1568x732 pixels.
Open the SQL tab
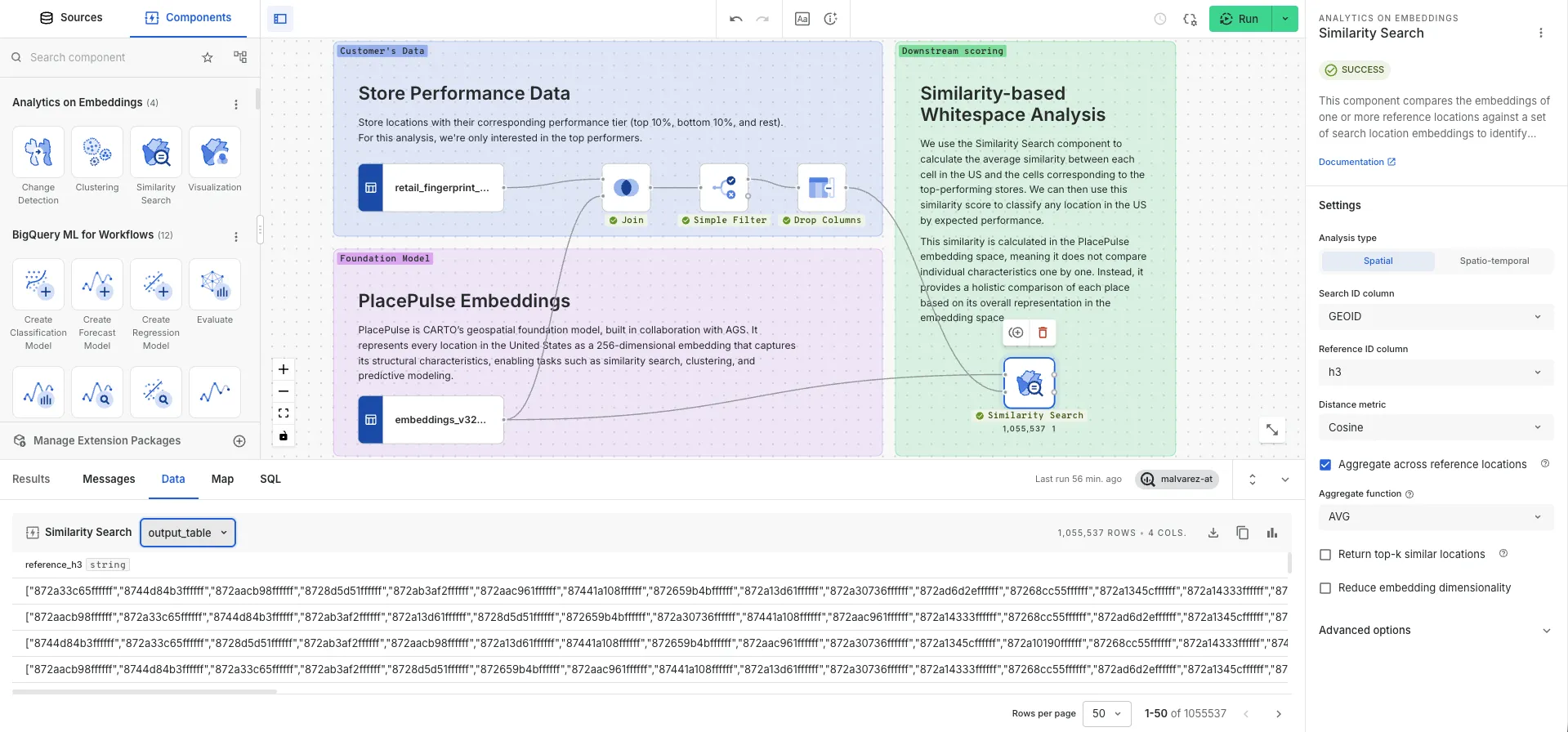(x=270, y=480)
